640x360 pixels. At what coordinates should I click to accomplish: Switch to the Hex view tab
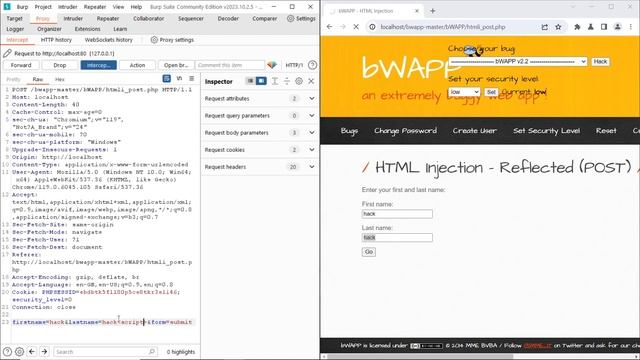tap(60, 79)
